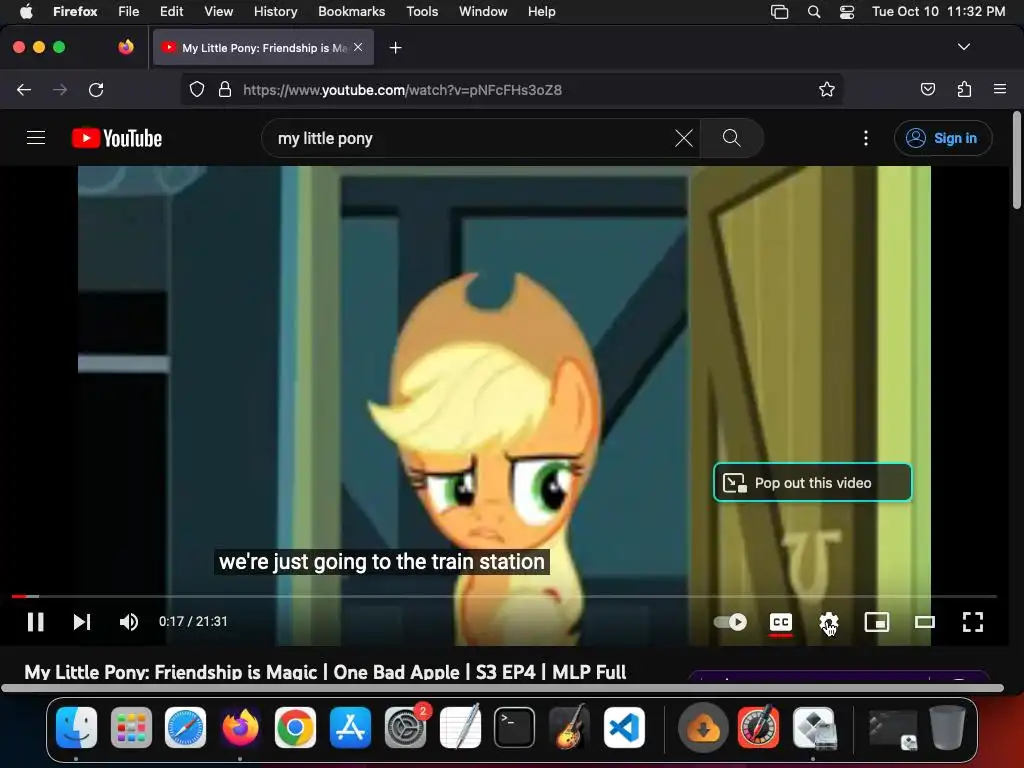Open the Apple menu
This screenshot has height=768, width=1024.
coord(26,11)
